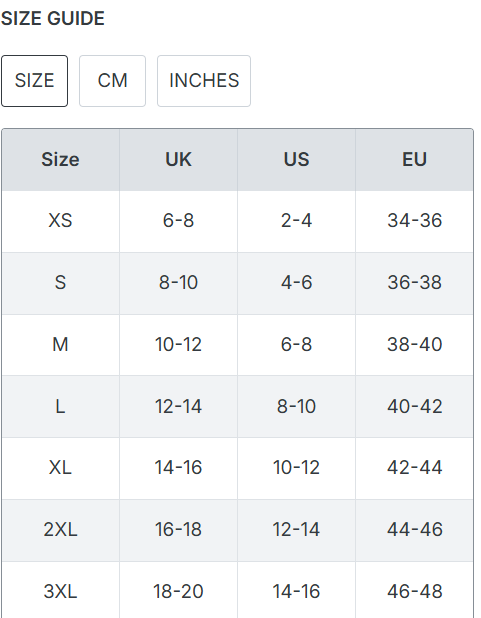Click the EU 46-48 cell
The width and height of the screenshot is (481, 618).
[414, 591]
